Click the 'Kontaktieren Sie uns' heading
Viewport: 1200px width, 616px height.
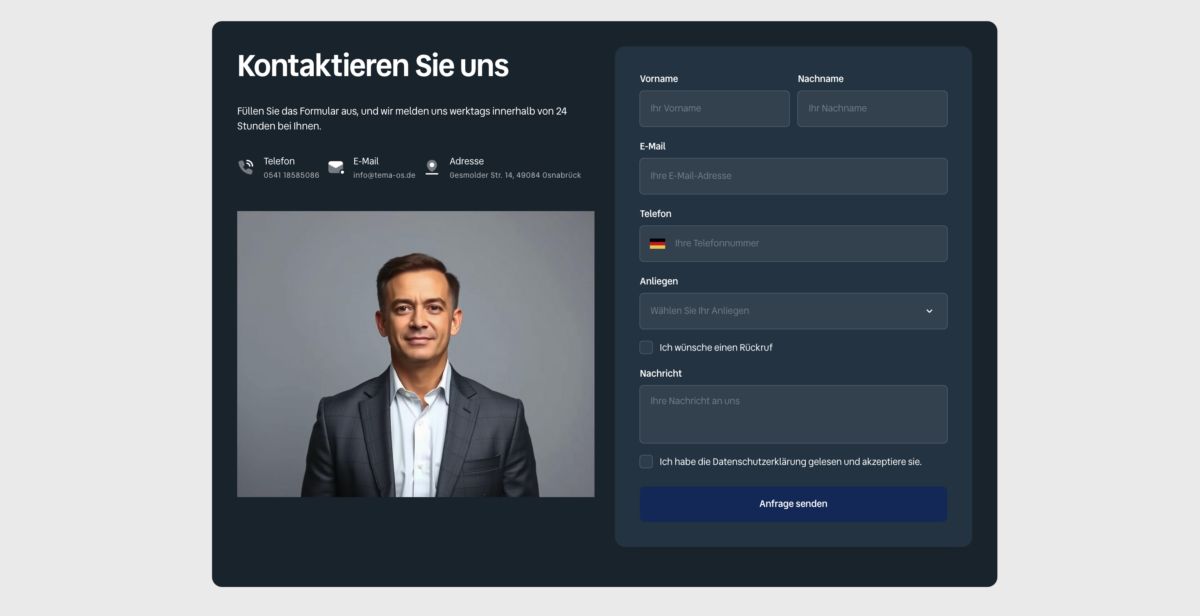coord(373,66)
